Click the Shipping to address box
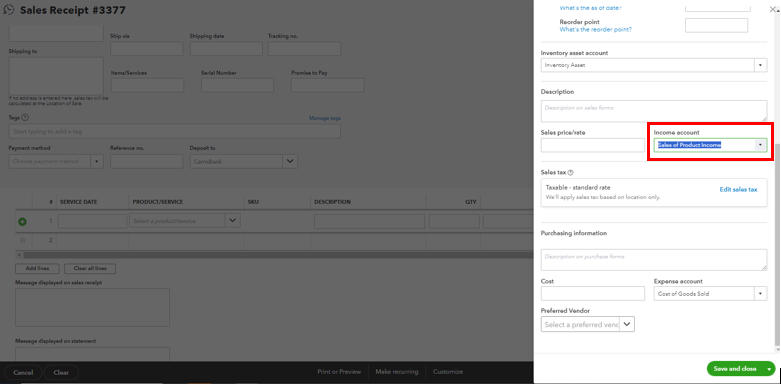This screenshot has height=384, width=781. click(56, 76)
